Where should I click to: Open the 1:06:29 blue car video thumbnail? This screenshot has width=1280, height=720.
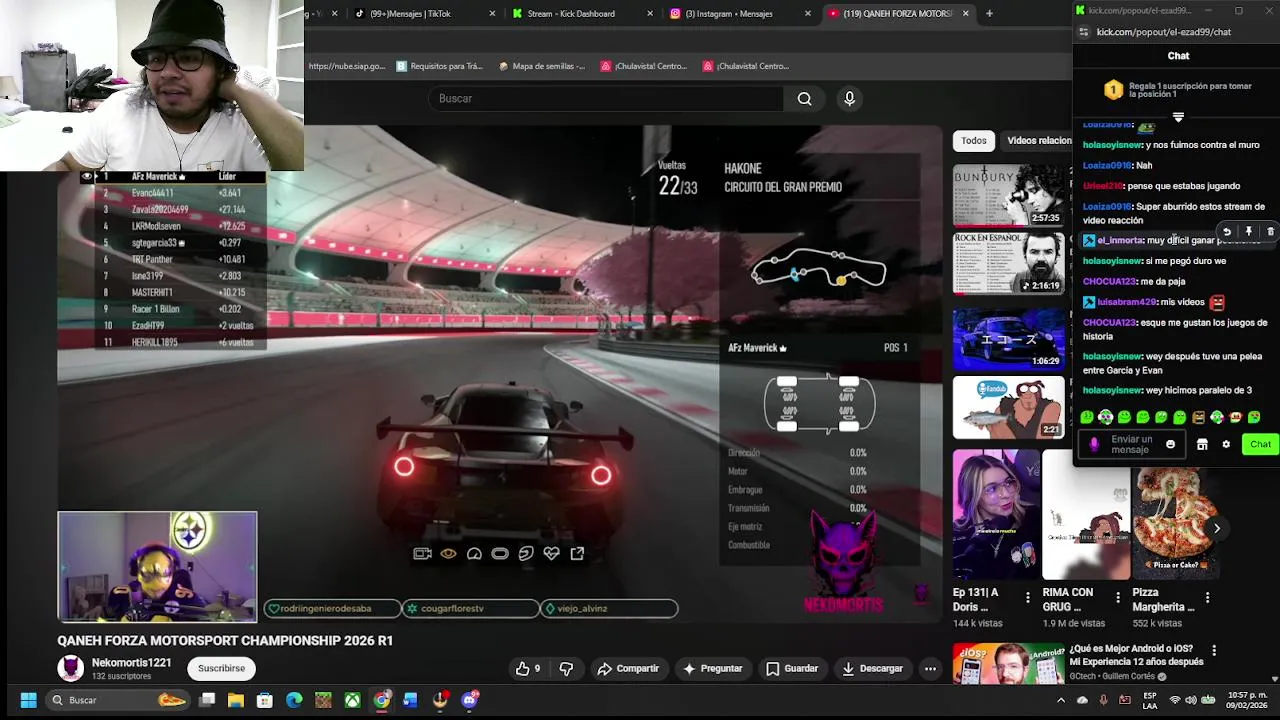(x=1007, y=338)
